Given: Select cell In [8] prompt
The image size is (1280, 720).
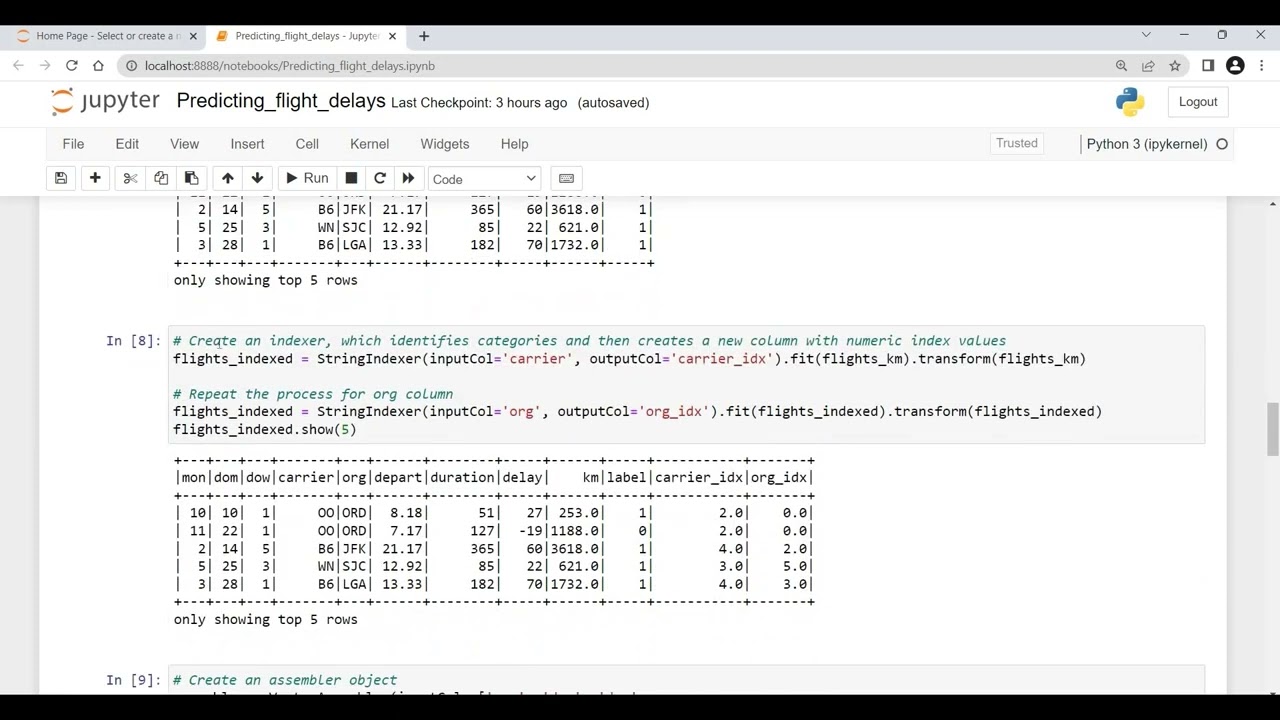Looking at the screenshot, I should pyautogui.click(x=133, y=341).
